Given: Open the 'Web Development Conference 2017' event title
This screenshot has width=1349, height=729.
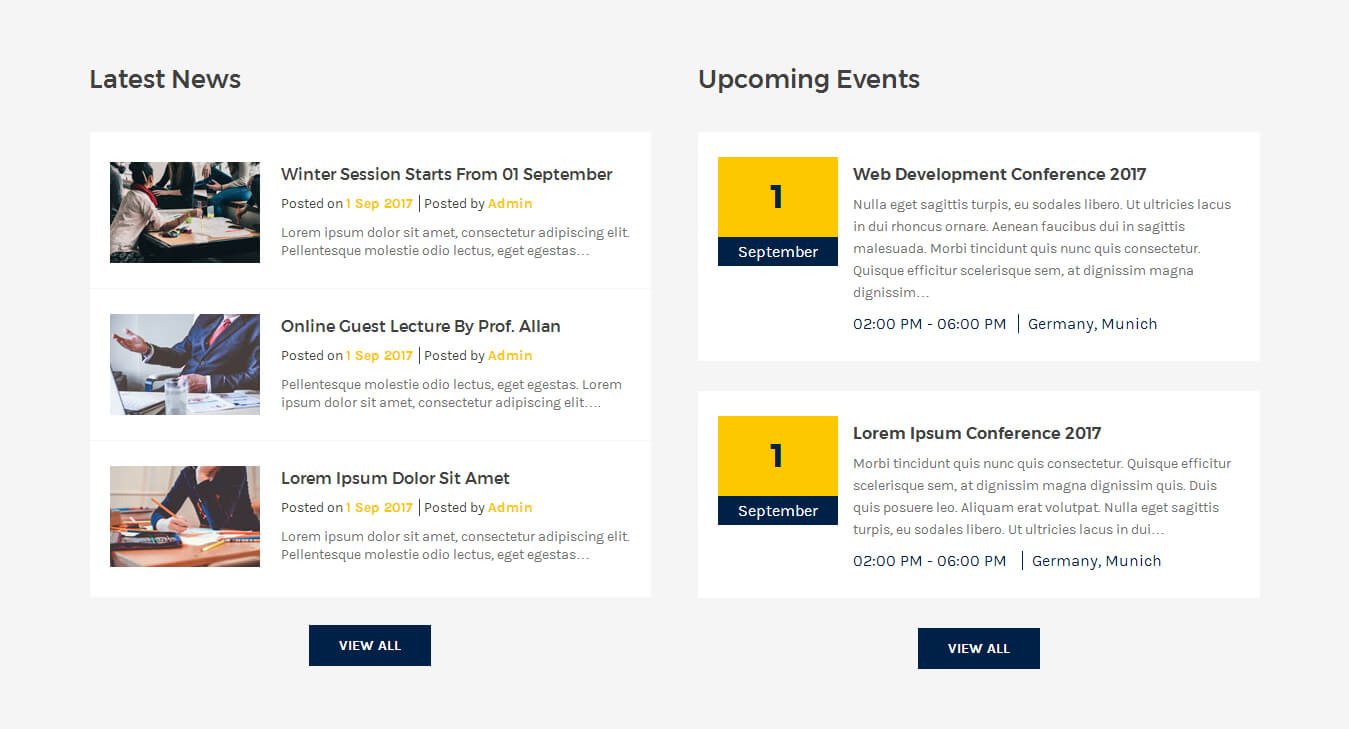Looking at the screenshot, I should click(999, 174).
